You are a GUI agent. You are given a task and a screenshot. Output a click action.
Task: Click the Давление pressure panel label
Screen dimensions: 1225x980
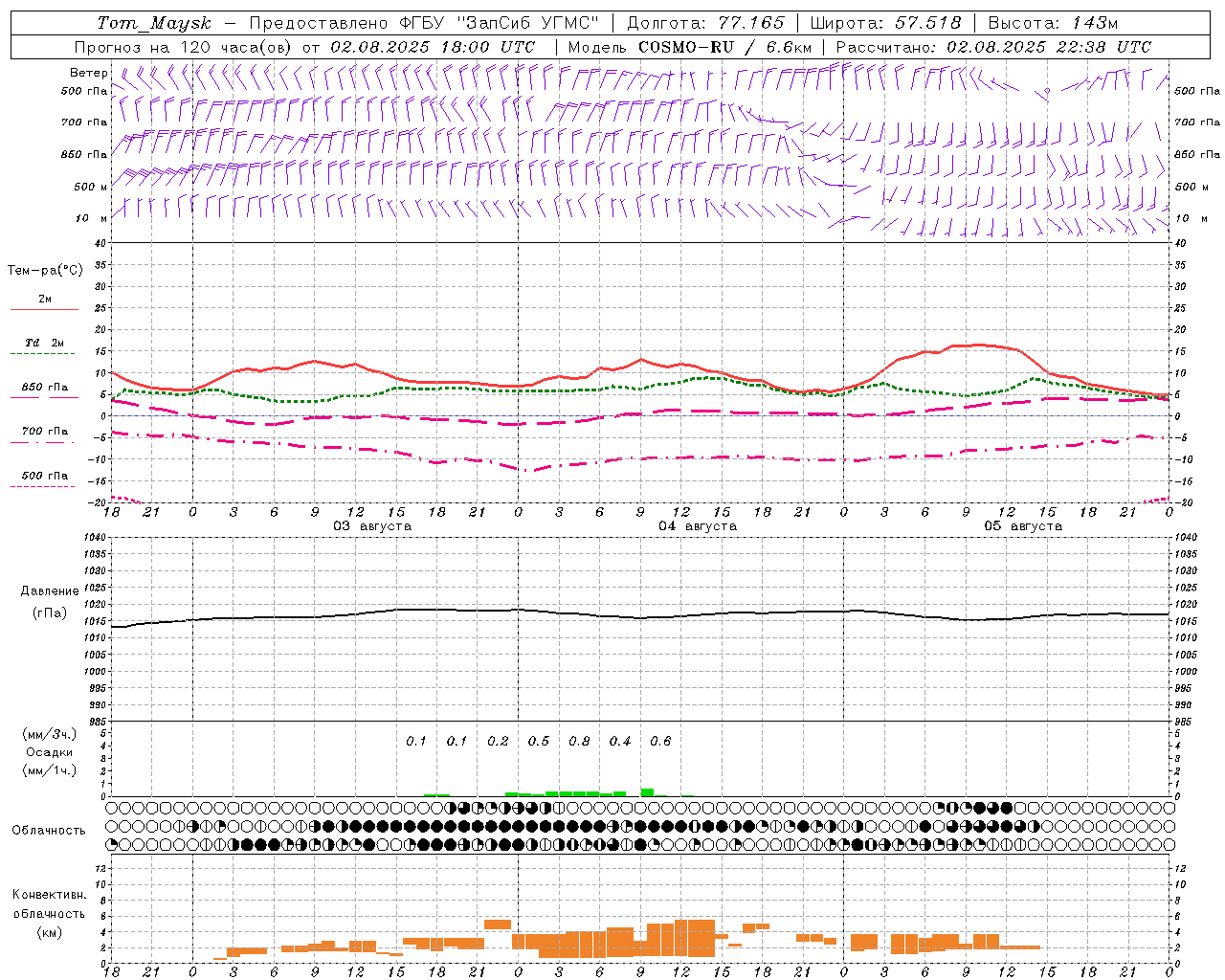pyautogui.click(x=49, y=591)
